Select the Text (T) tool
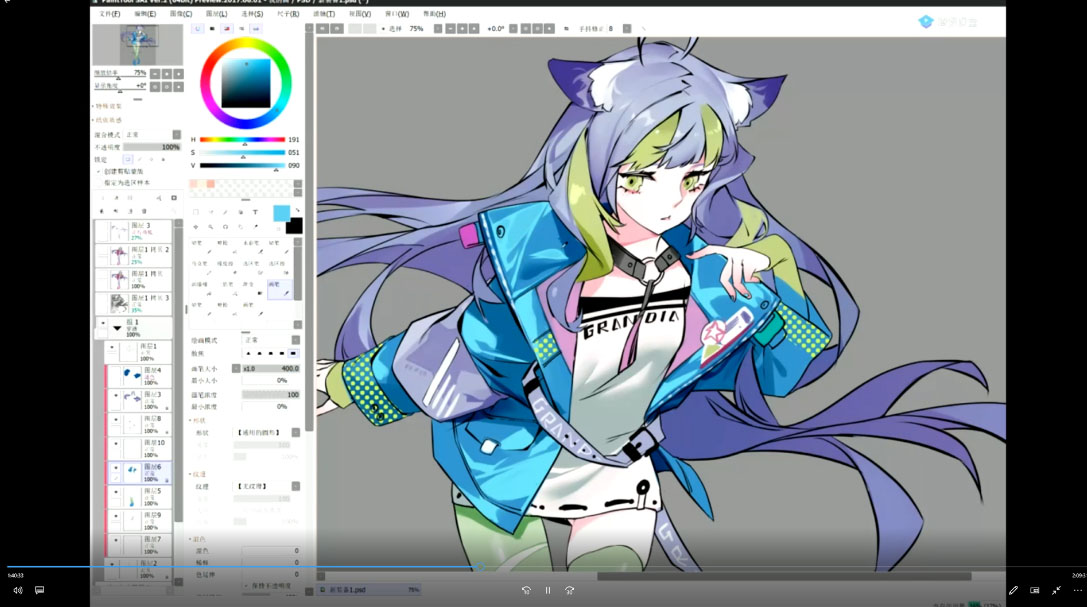This screenshot has width=1087, height=607. coord(255,212)
